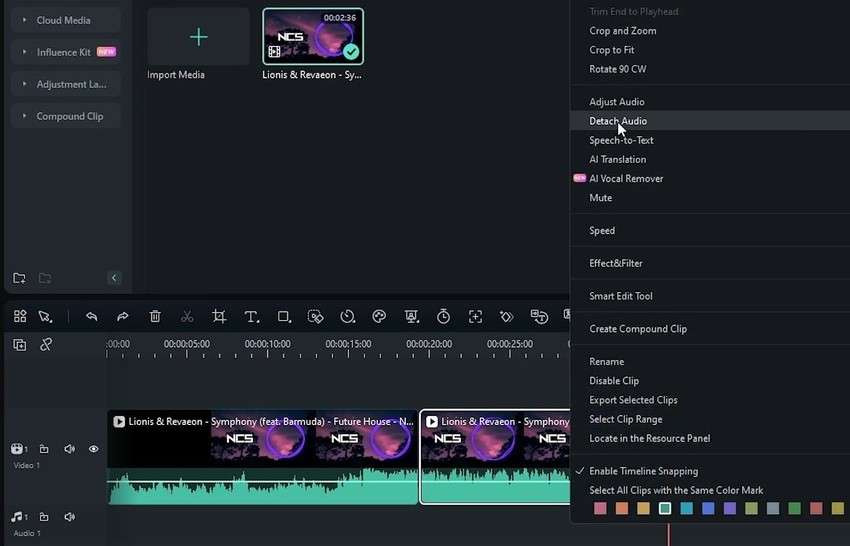Screen dimensions: 850x546
Task: Hide the Video 1 track with eye icon
Action: point(94,449)
